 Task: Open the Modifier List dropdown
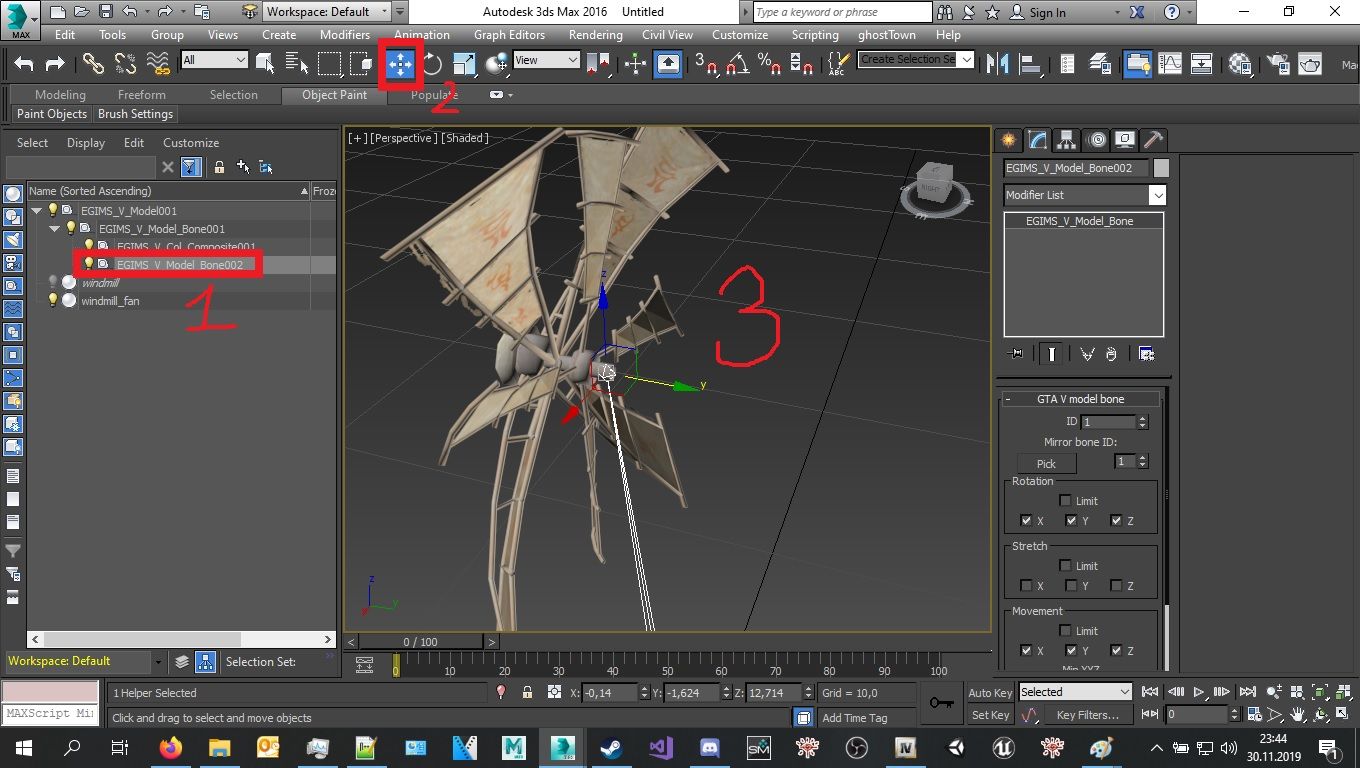(1085, 195)
